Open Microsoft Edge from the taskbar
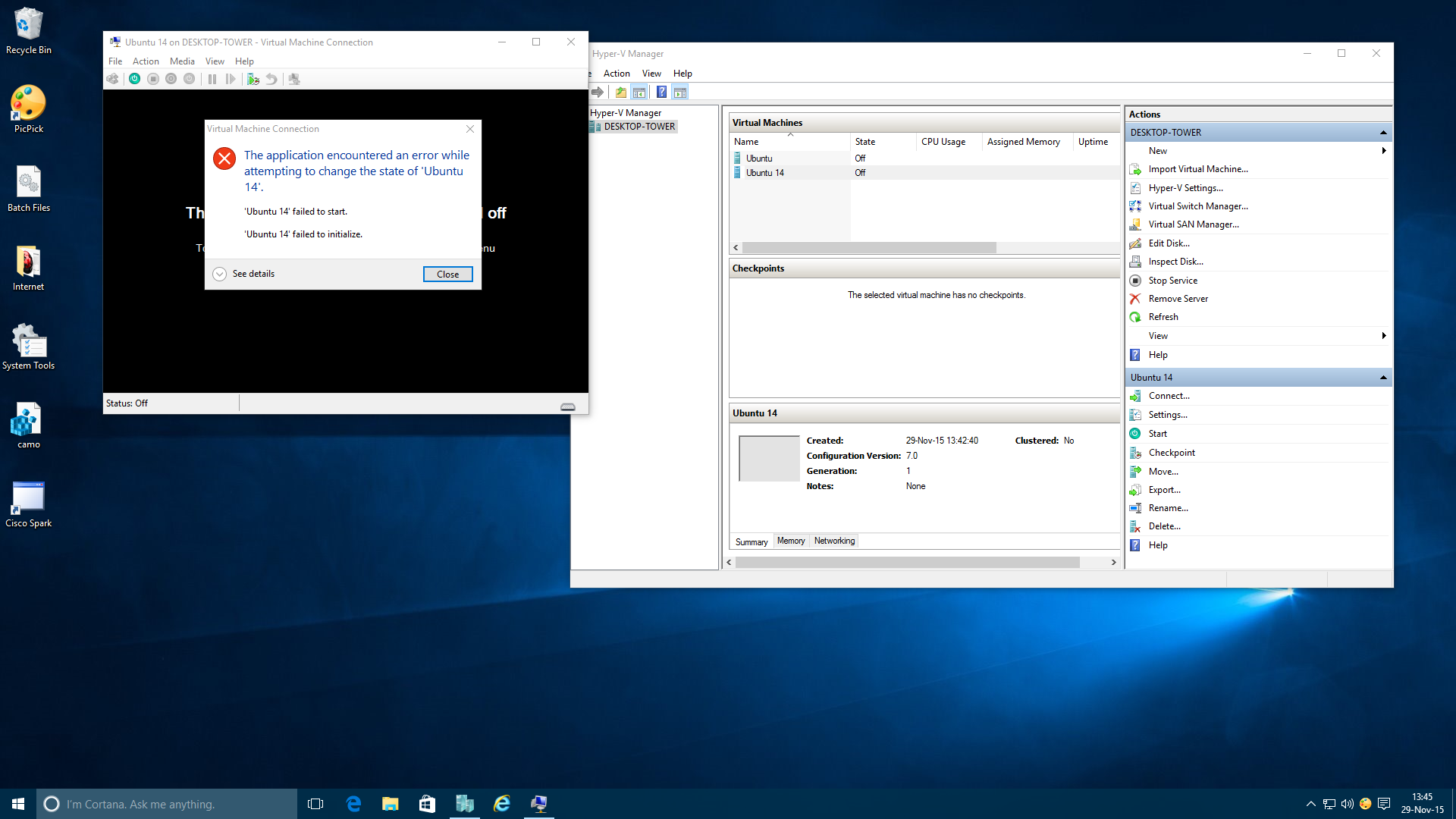1456x819 pixels. (x=353, y=804)
